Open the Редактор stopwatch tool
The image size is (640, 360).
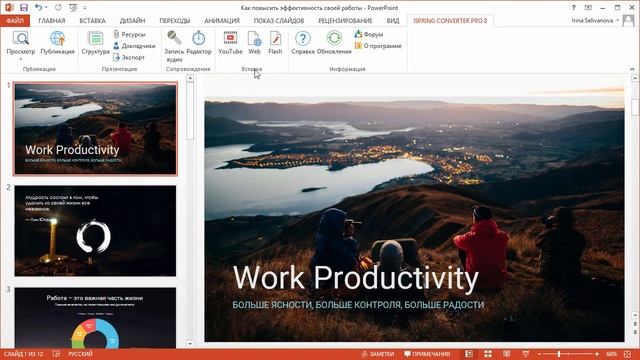(199, 43)
